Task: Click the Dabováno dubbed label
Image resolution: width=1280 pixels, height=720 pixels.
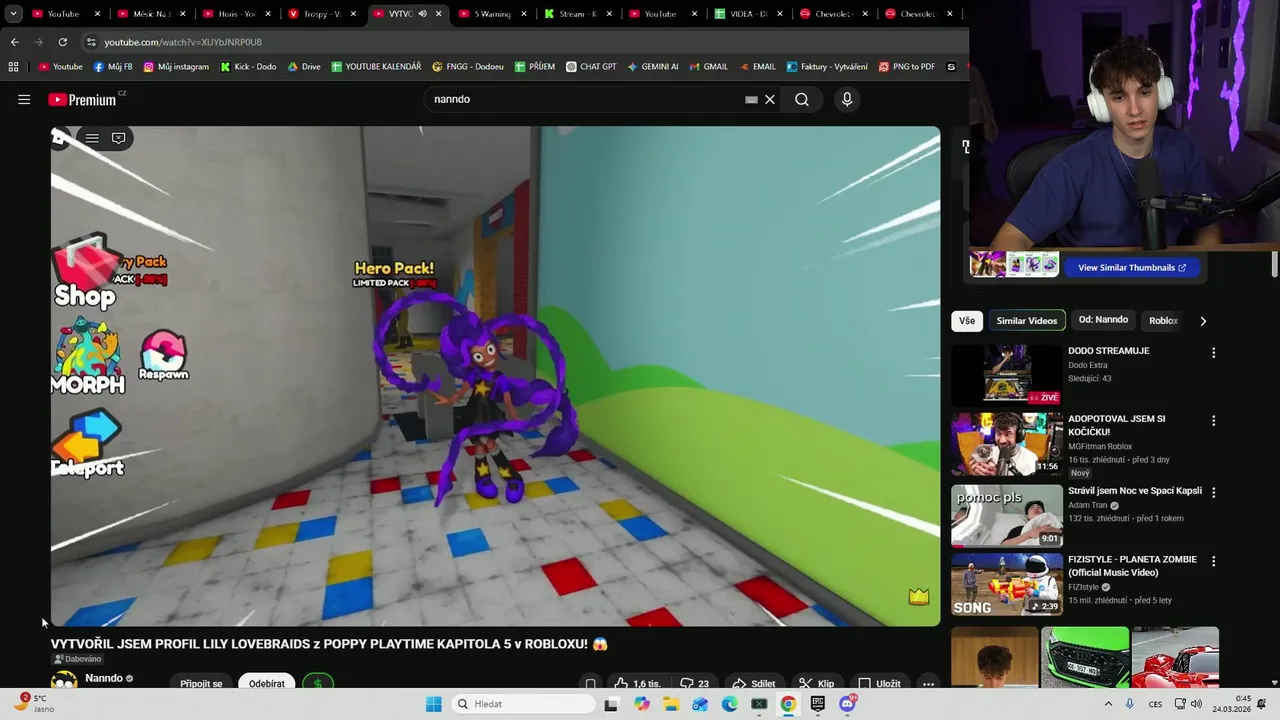Action: pyautogui.click(x=77, y=659)
